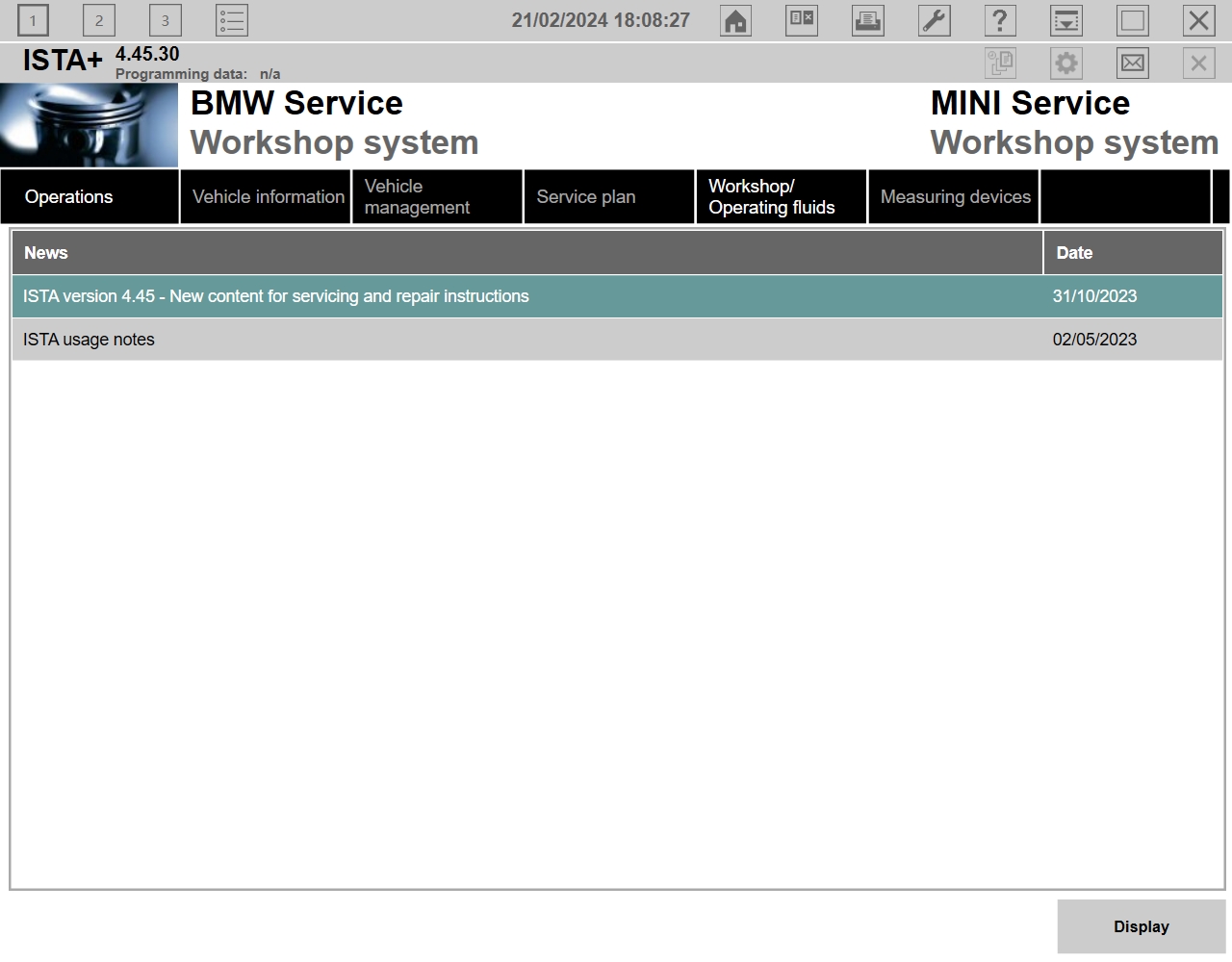Switch to the Service plan tab
Viewport: 1232px width, 962px height.
coord(608,196)
